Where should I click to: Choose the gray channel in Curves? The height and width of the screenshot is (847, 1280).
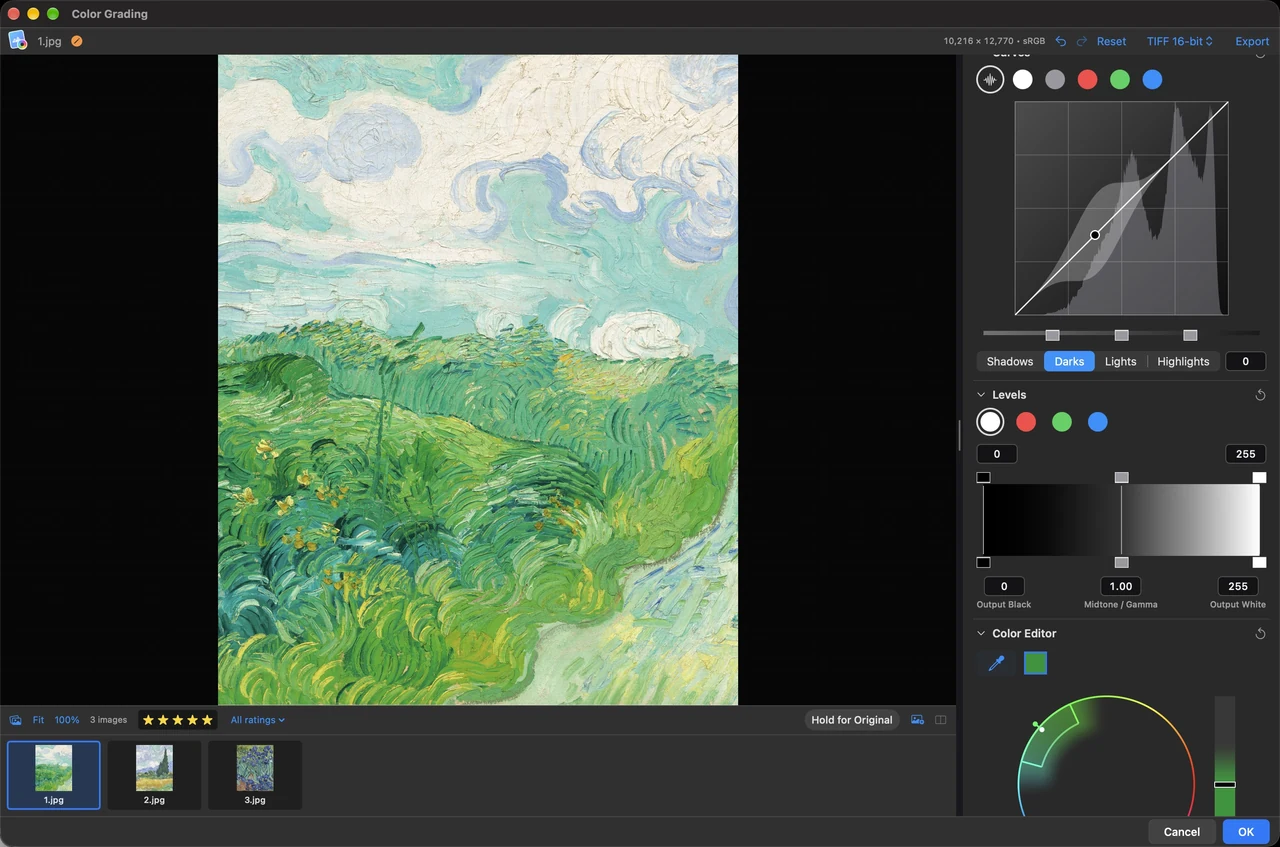[x=1055, y=80]
